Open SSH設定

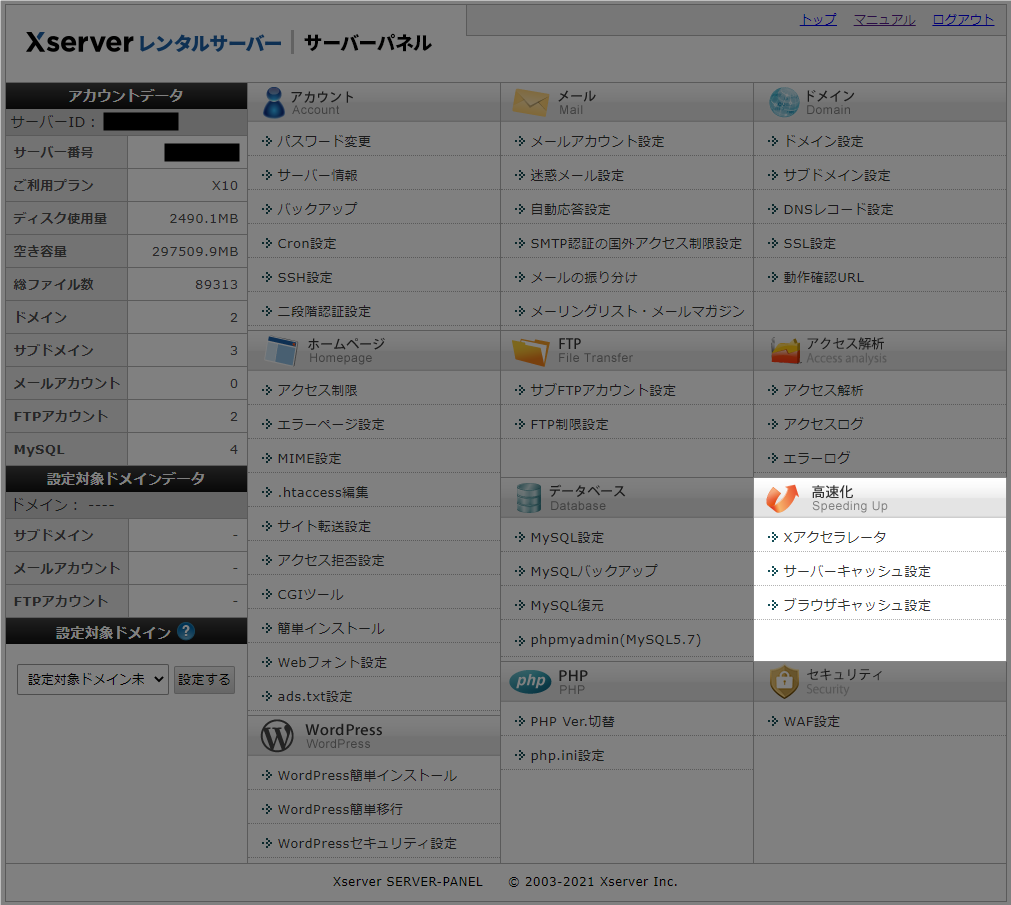(x=305, y=278)
